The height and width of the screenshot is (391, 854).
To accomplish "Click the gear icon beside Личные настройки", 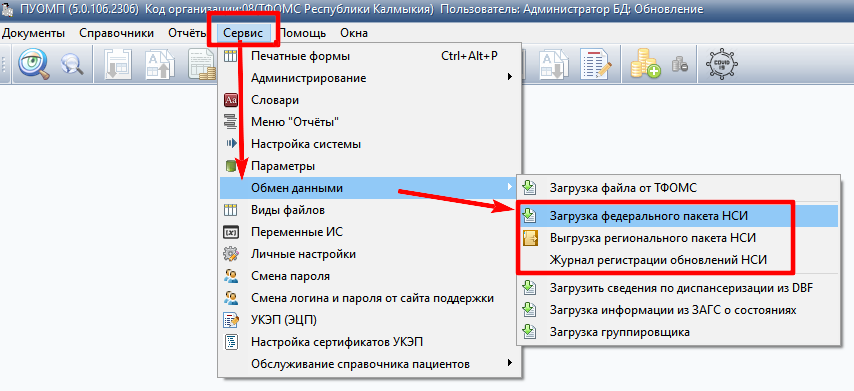I will [231, 254].
